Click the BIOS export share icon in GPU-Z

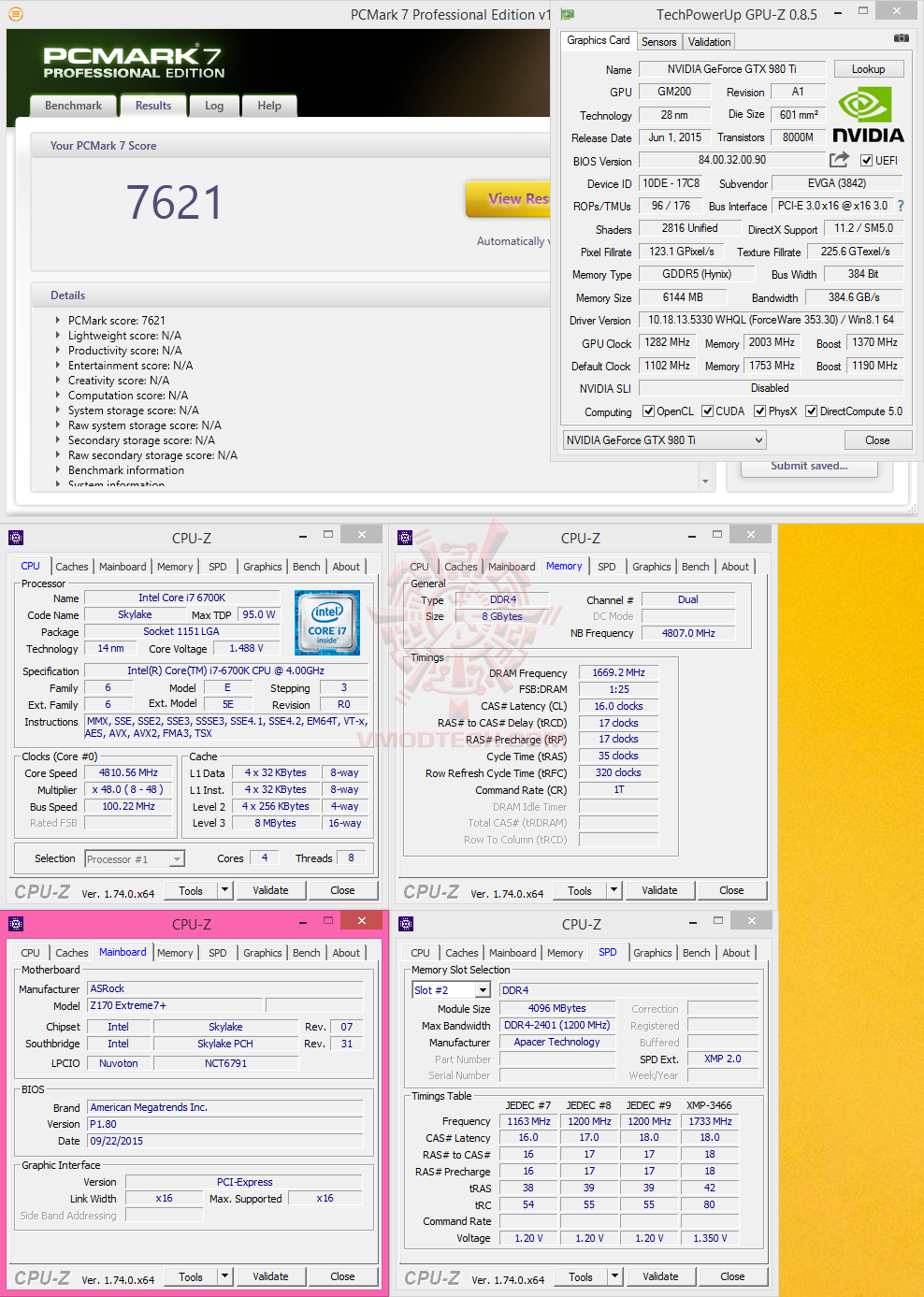(x=840, y=160)
